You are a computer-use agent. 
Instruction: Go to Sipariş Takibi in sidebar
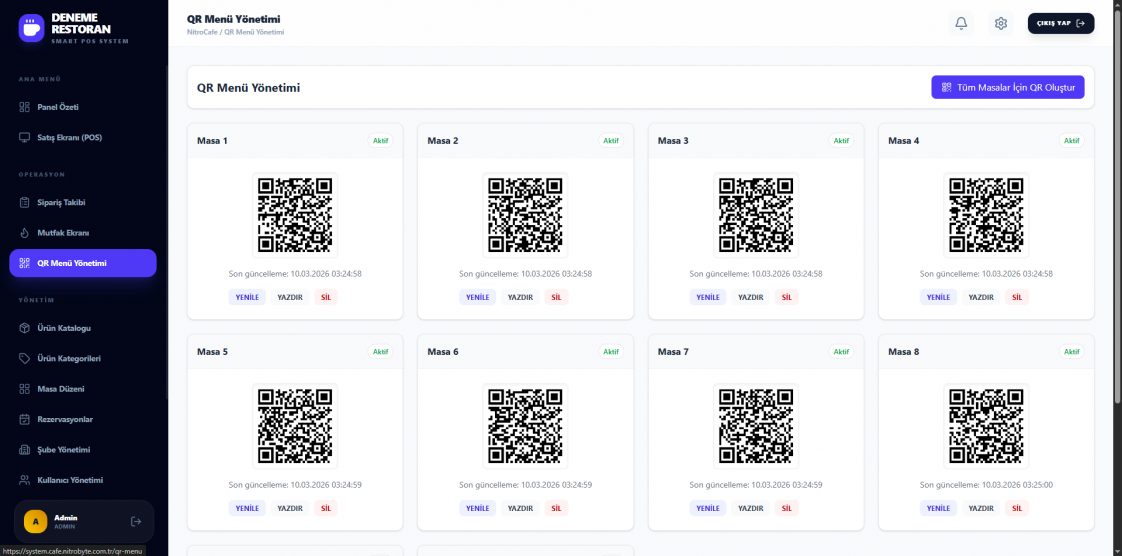pos(61,202)
